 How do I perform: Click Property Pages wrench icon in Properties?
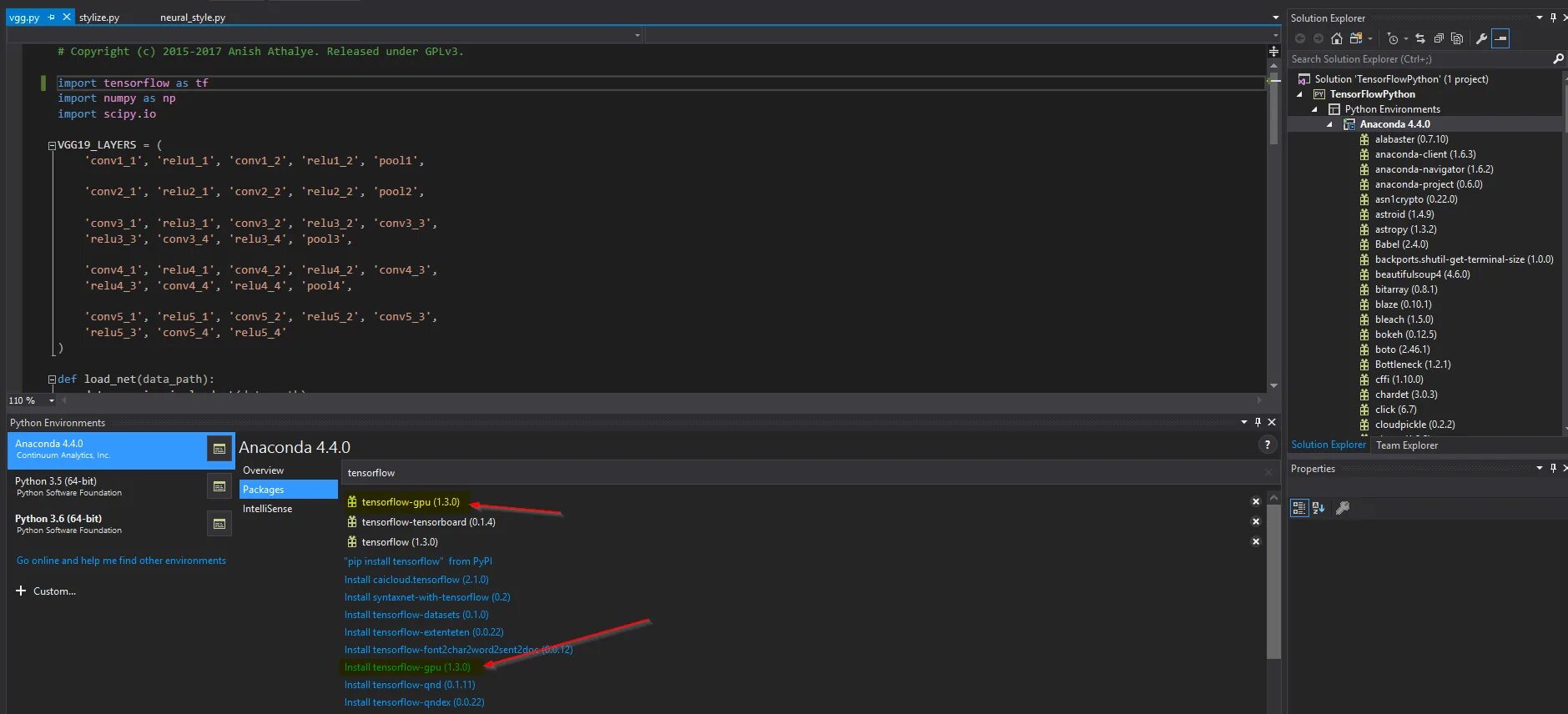[x=1342, y=508]
